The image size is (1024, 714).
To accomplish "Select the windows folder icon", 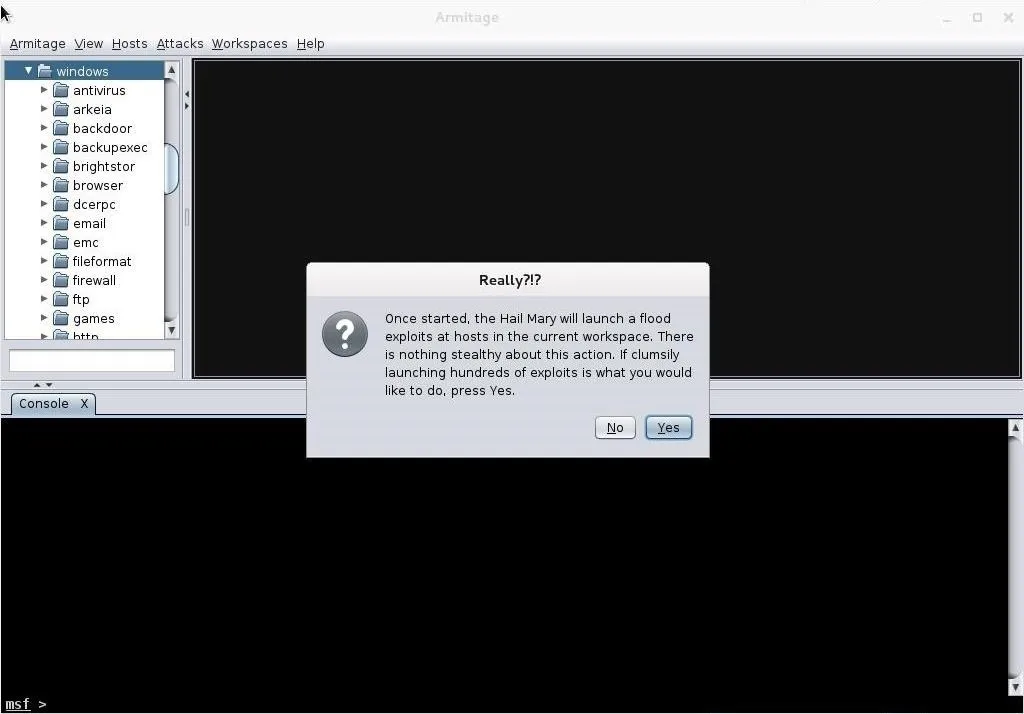I will 44,71.
